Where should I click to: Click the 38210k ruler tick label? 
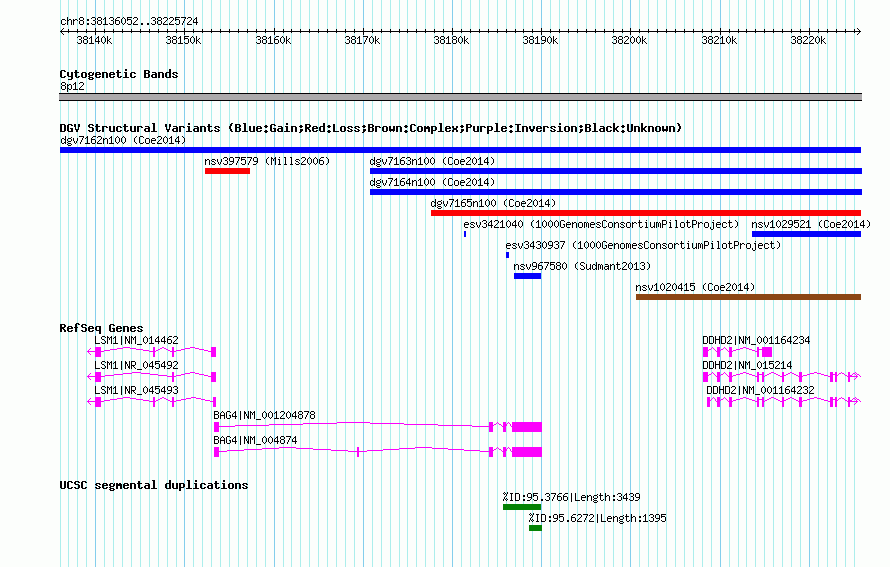tap(719, 40)
